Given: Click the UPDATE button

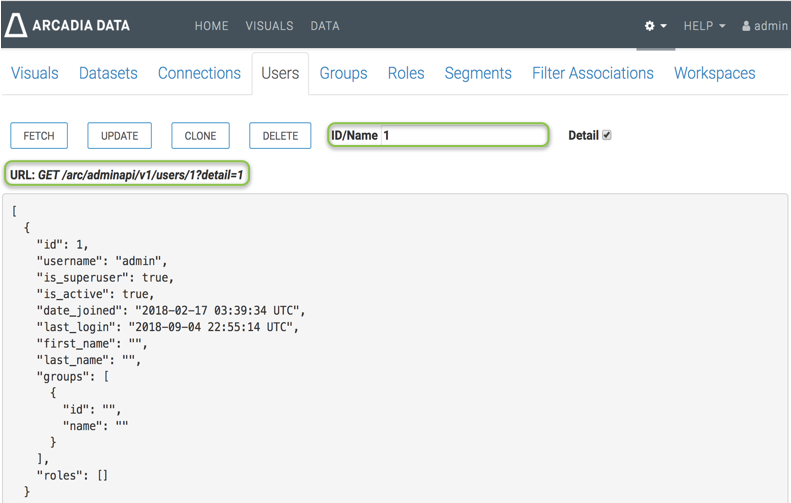Looking at the screenshot, I should point(120,136).
